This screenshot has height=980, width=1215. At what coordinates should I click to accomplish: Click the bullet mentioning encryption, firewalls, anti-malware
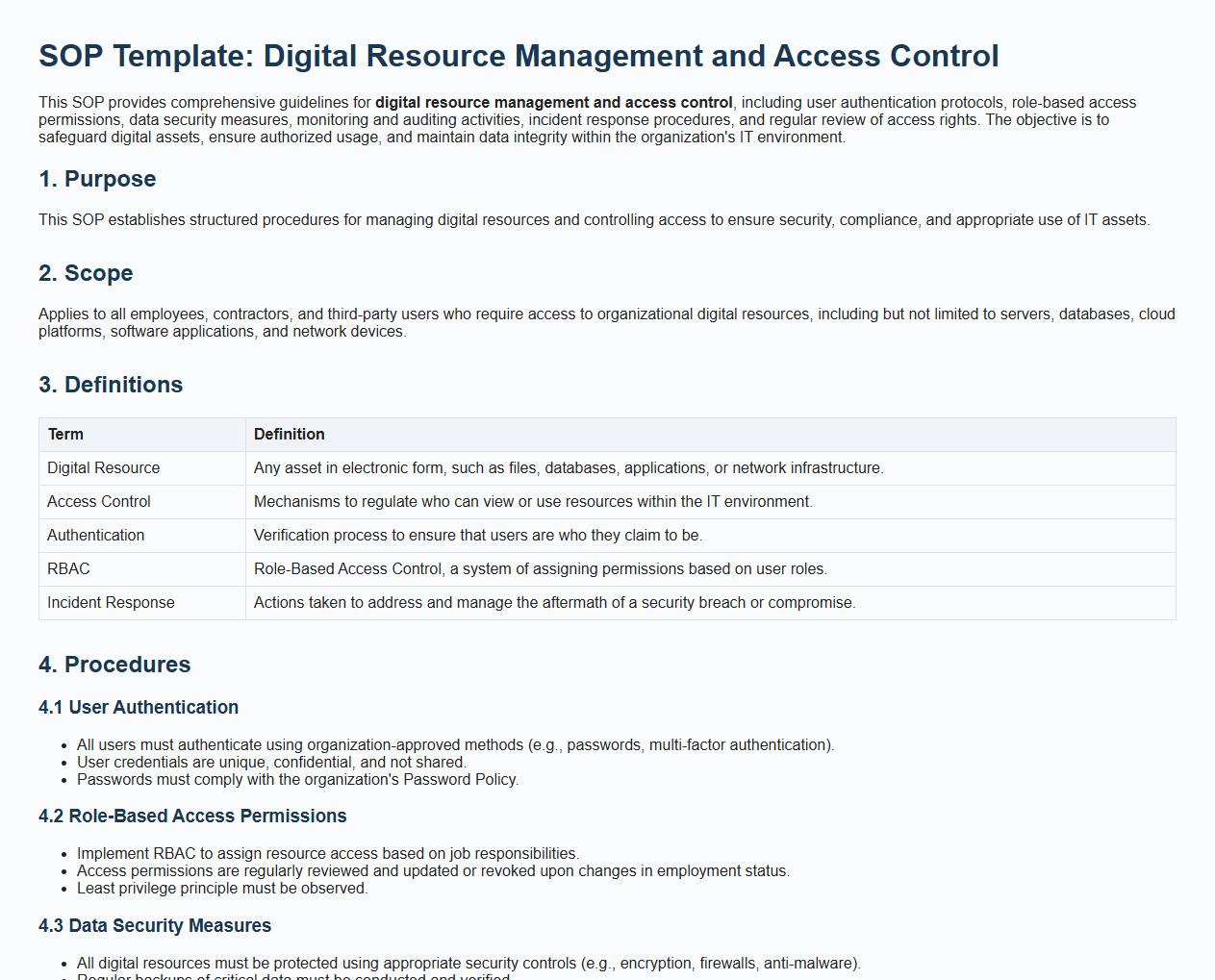[468, 963]
